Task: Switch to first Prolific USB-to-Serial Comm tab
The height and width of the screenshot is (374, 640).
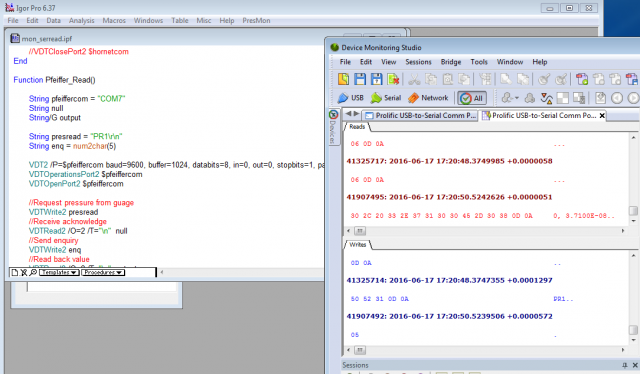Action: pos(421,116)
